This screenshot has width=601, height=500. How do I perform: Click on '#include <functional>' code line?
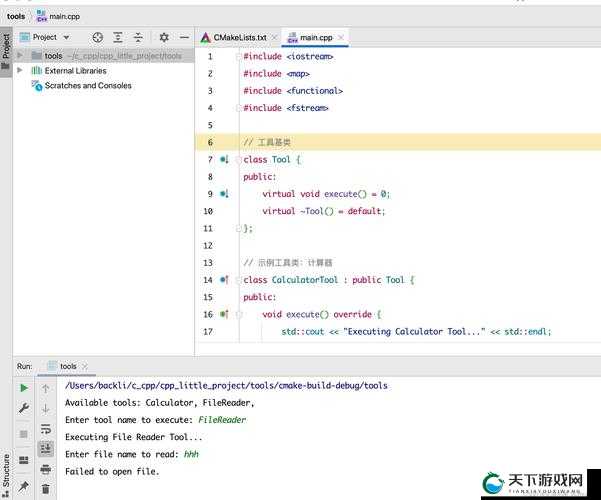293,91
